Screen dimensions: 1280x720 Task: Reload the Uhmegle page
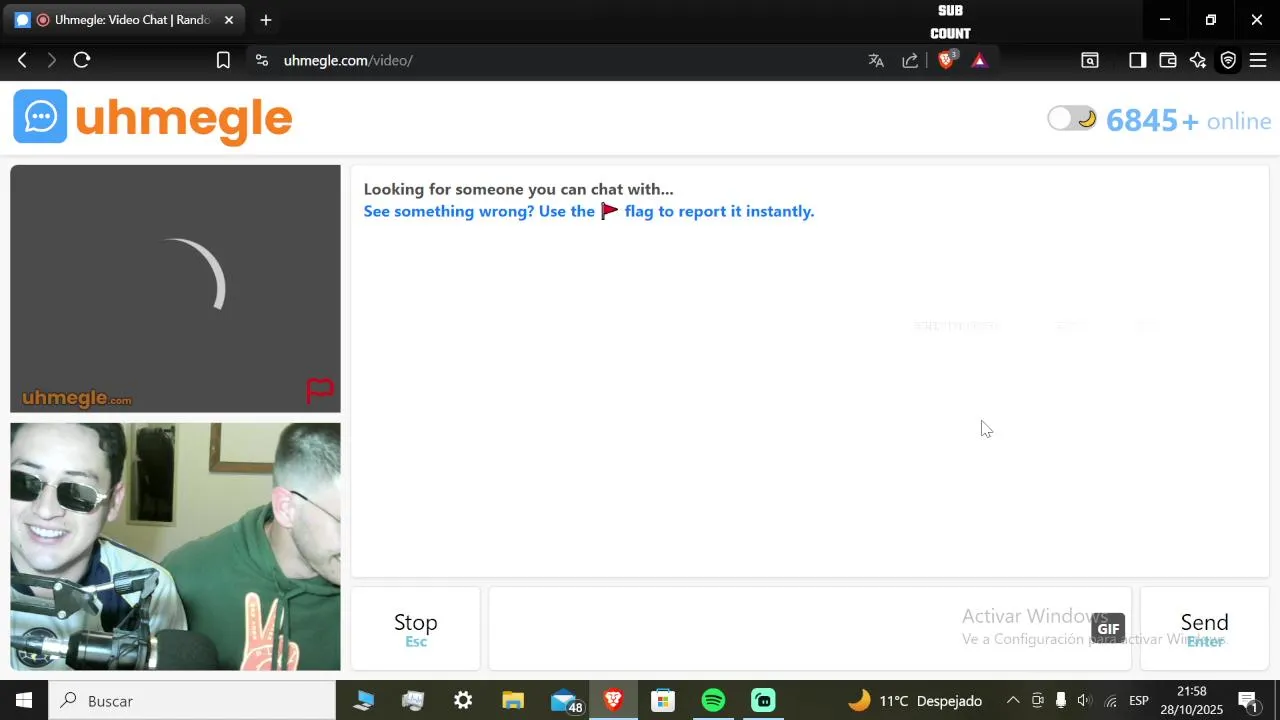[82, 60]
